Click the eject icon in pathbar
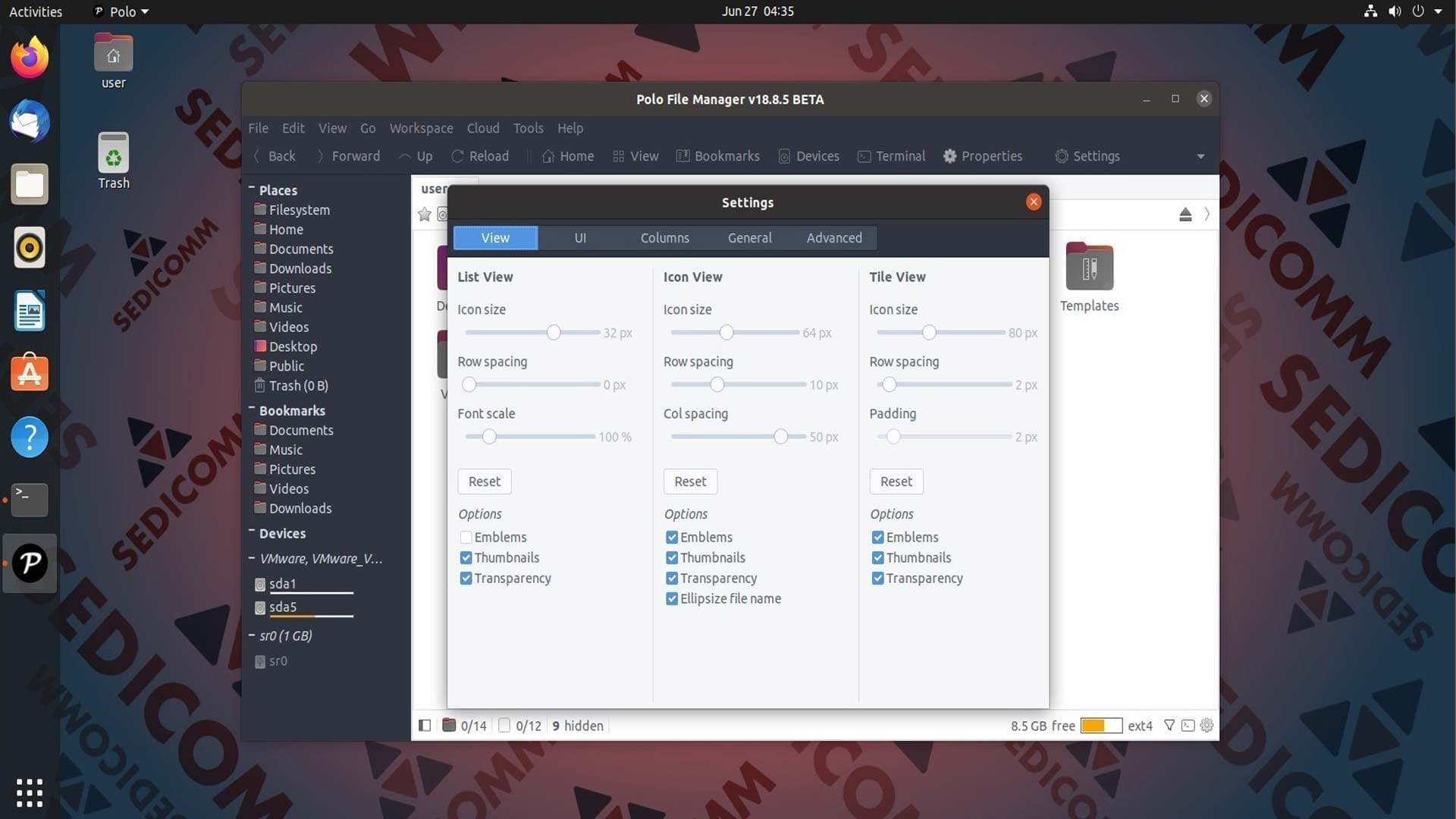The height and width of the screenshot is (819, 1456). pyautogui.click(x=1185, y=215)
